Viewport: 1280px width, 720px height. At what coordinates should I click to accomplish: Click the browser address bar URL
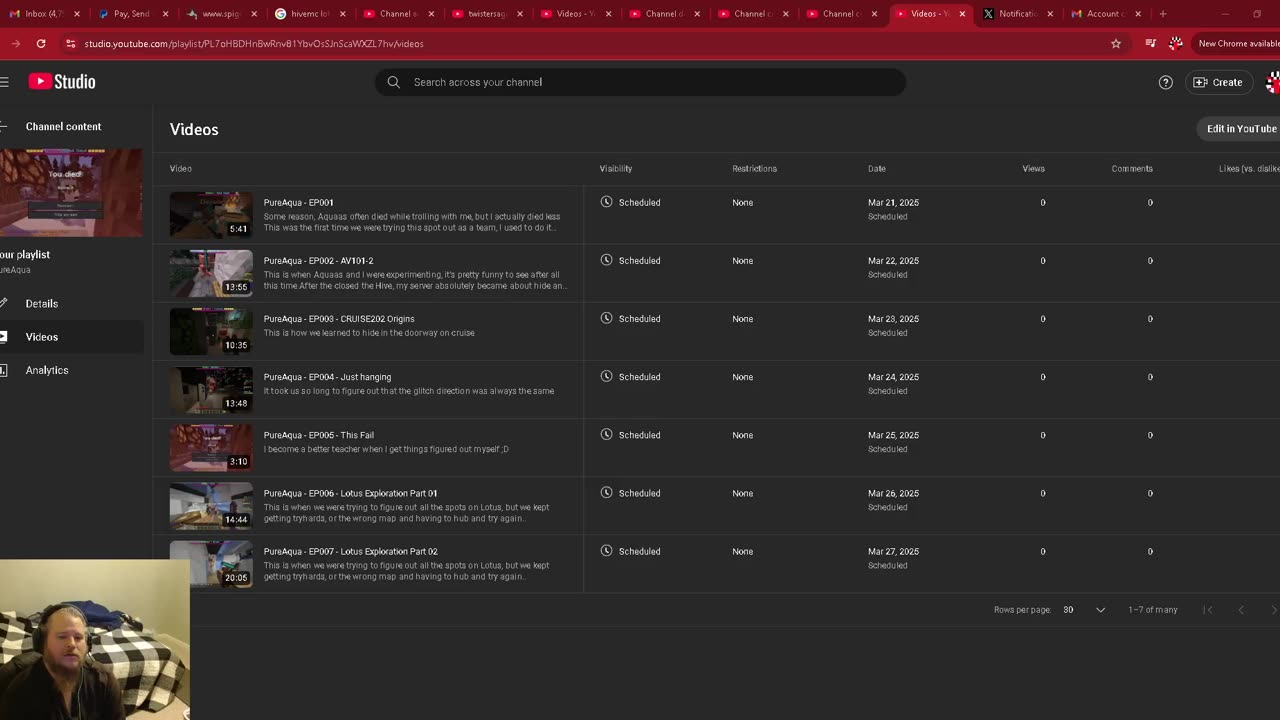click(x=254, y=44)
